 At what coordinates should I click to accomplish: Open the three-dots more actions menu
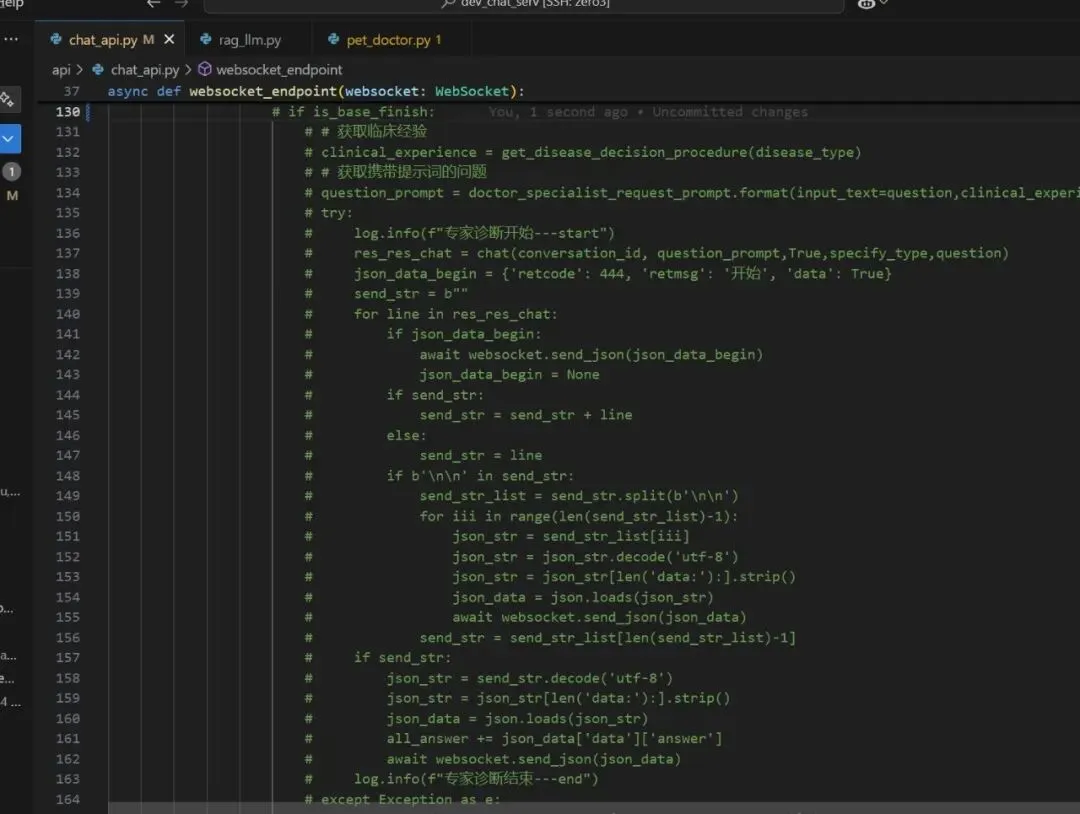[x=11, y=39]
